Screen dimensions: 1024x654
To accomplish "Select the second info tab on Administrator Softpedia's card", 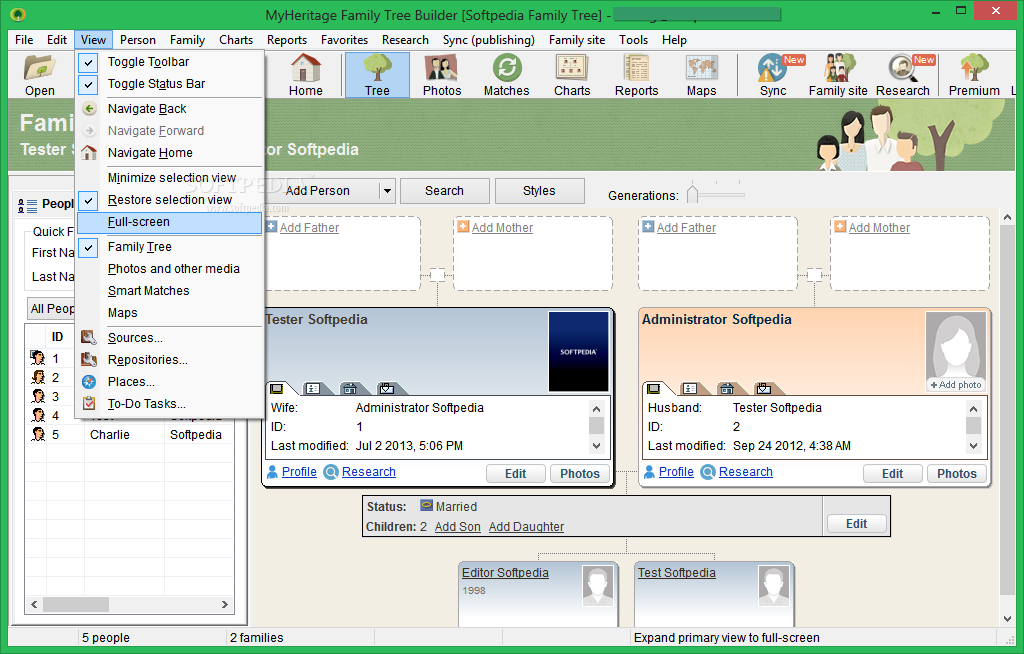I will [690, 388].
